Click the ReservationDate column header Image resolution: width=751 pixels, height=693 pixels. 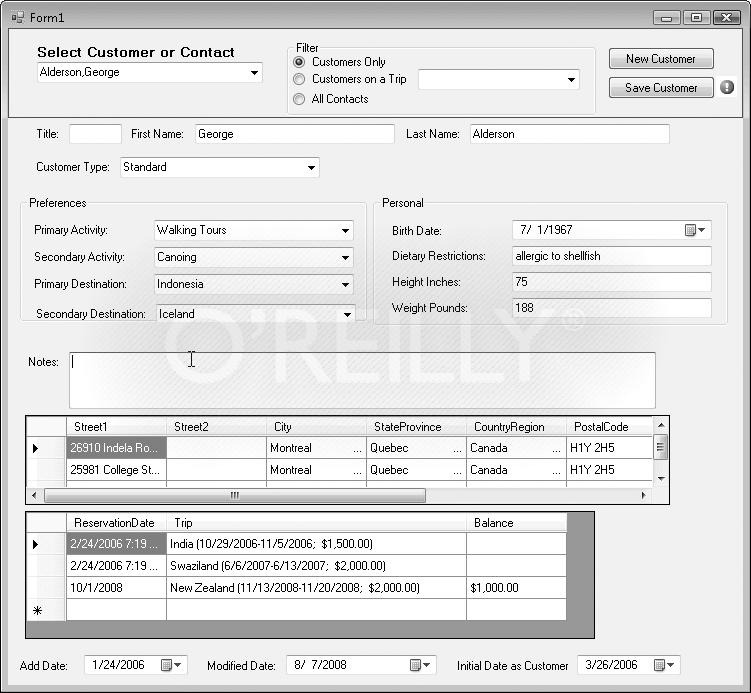116,523
